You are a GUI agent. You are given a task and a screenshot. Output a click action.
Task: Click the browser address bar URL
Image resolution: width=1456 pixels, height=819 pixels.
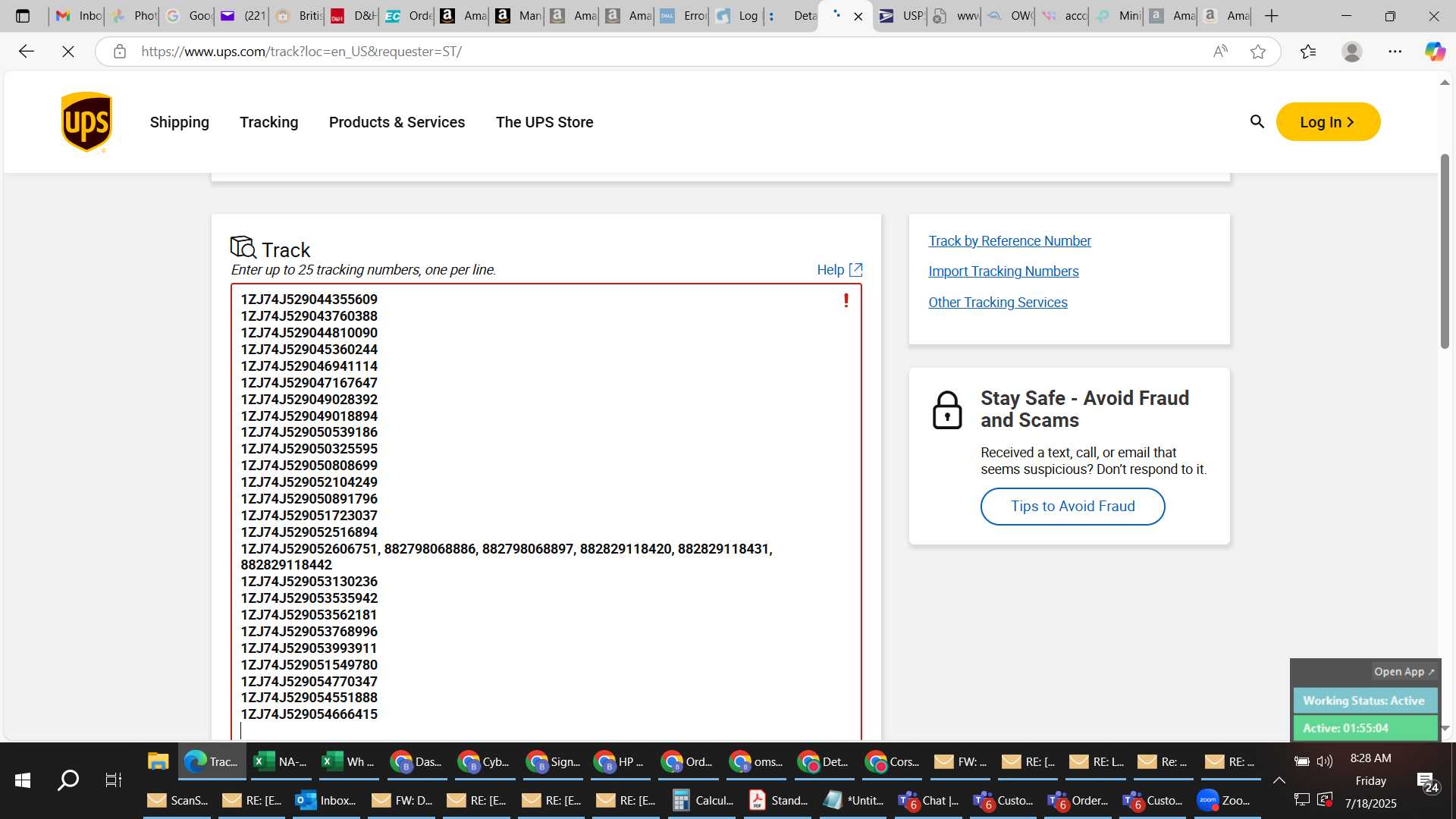coord(301,52)
